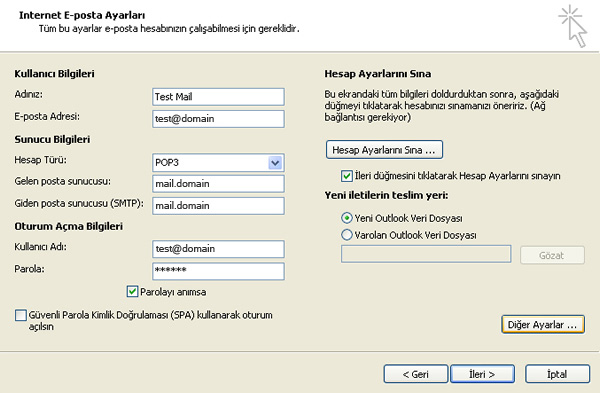Click the Adınız name input field
Image resolution: width=600 pixels, height=393 pixels.
click(218, 97)
